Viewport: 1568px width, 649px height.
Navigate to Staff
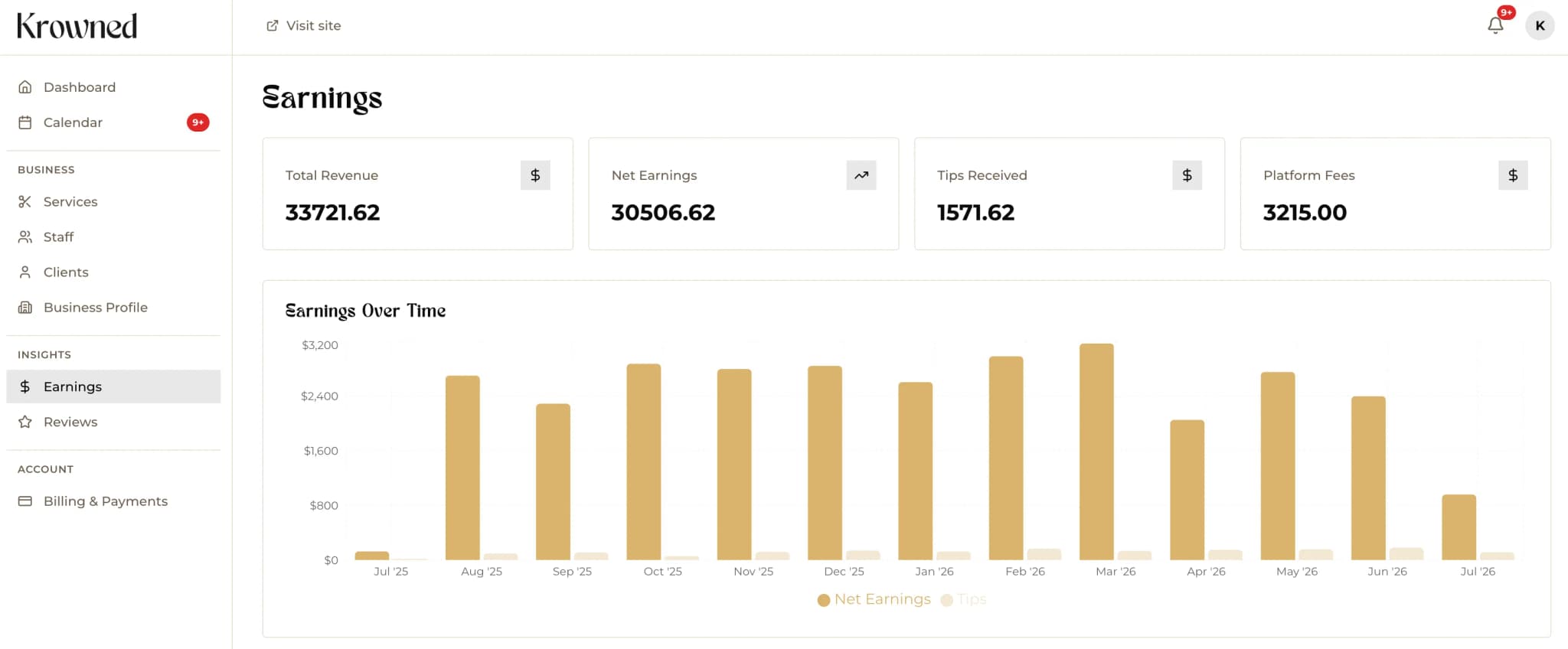[113, 237]
